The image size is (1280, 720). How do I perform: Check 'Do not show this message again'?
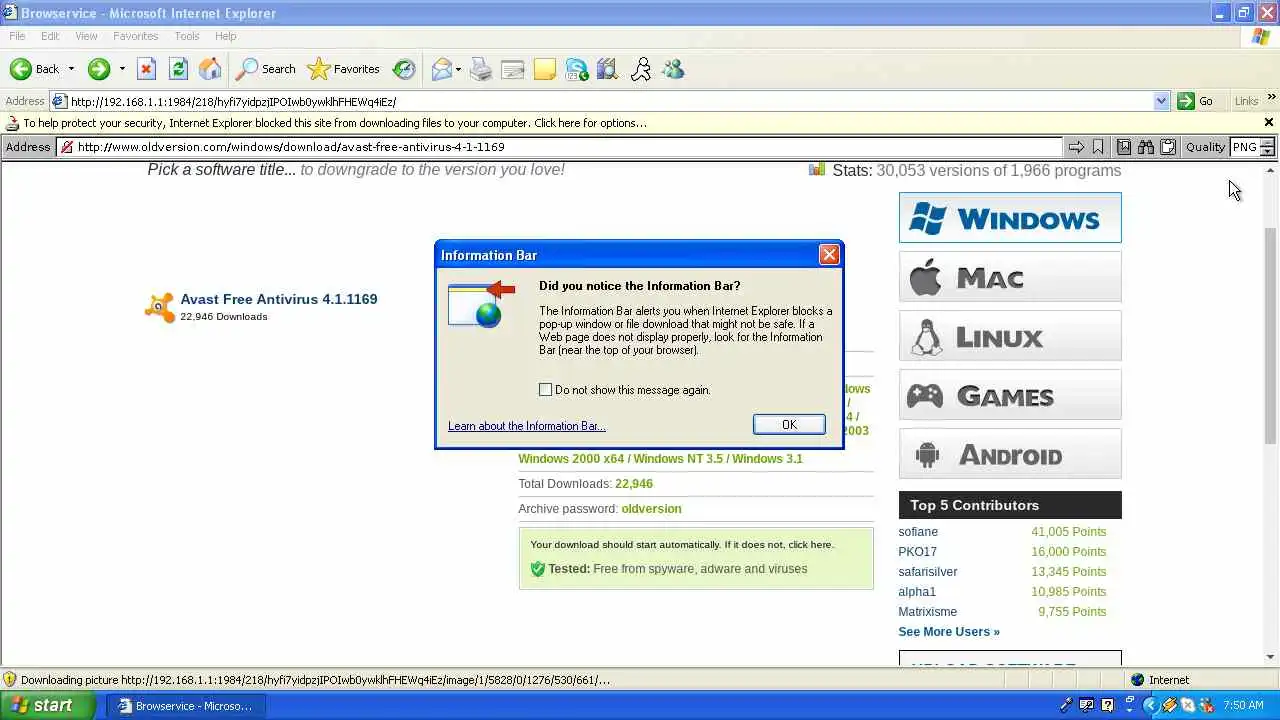pos(545,390)
